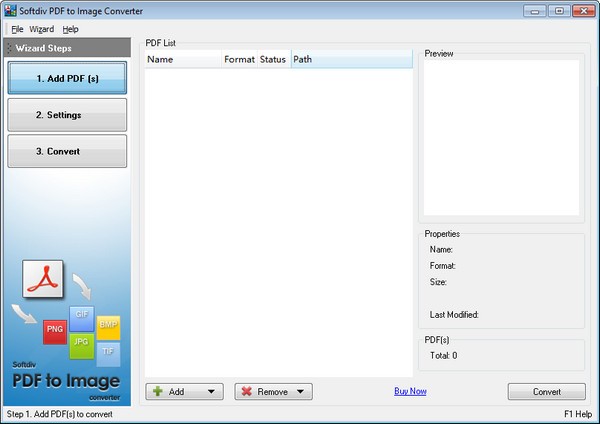Click the TIF format tile
This screenshot has height=424, width=600.
coord(108,351)
